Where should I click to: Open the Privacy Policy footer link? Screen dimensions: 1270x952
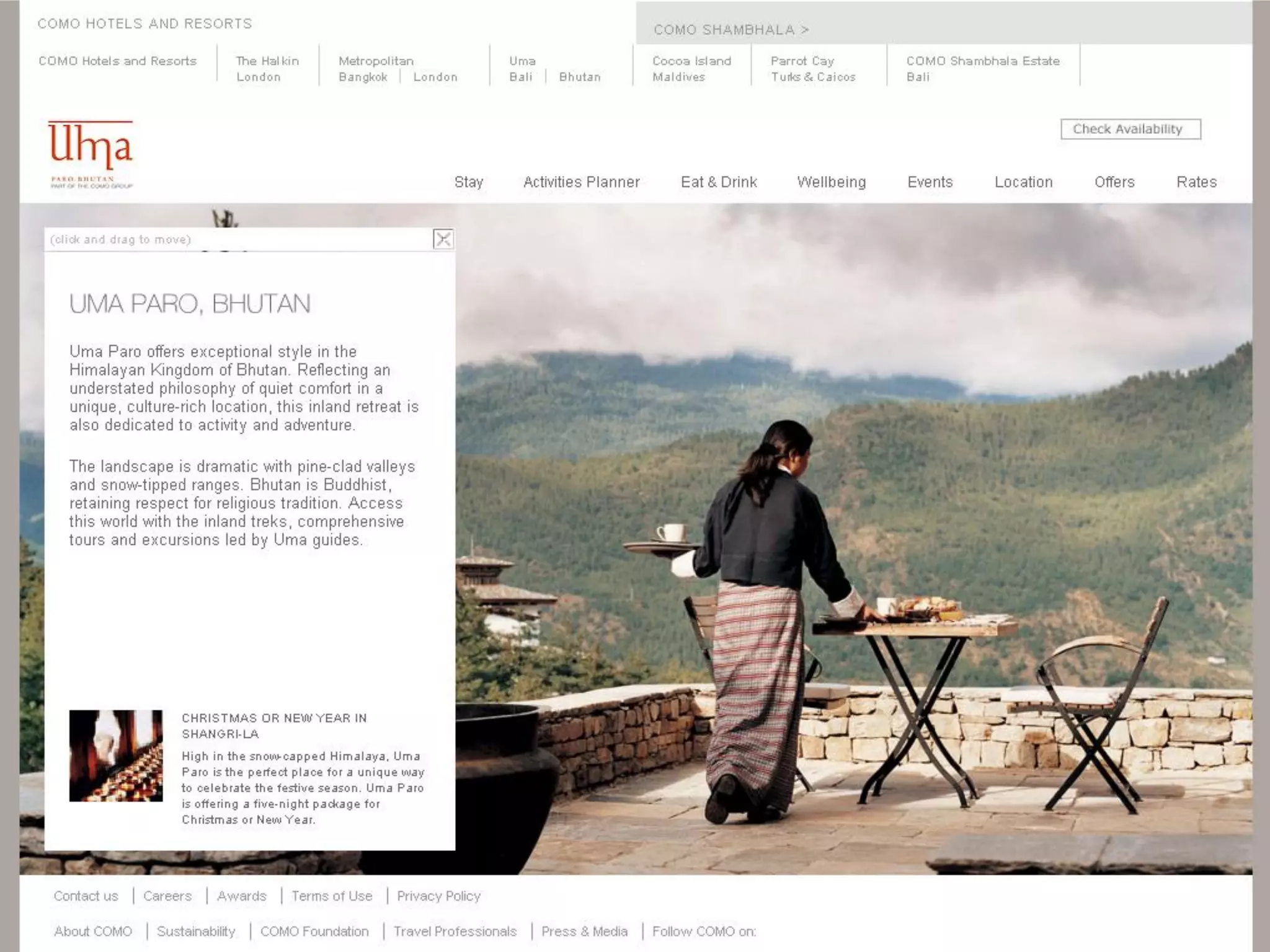439,896
